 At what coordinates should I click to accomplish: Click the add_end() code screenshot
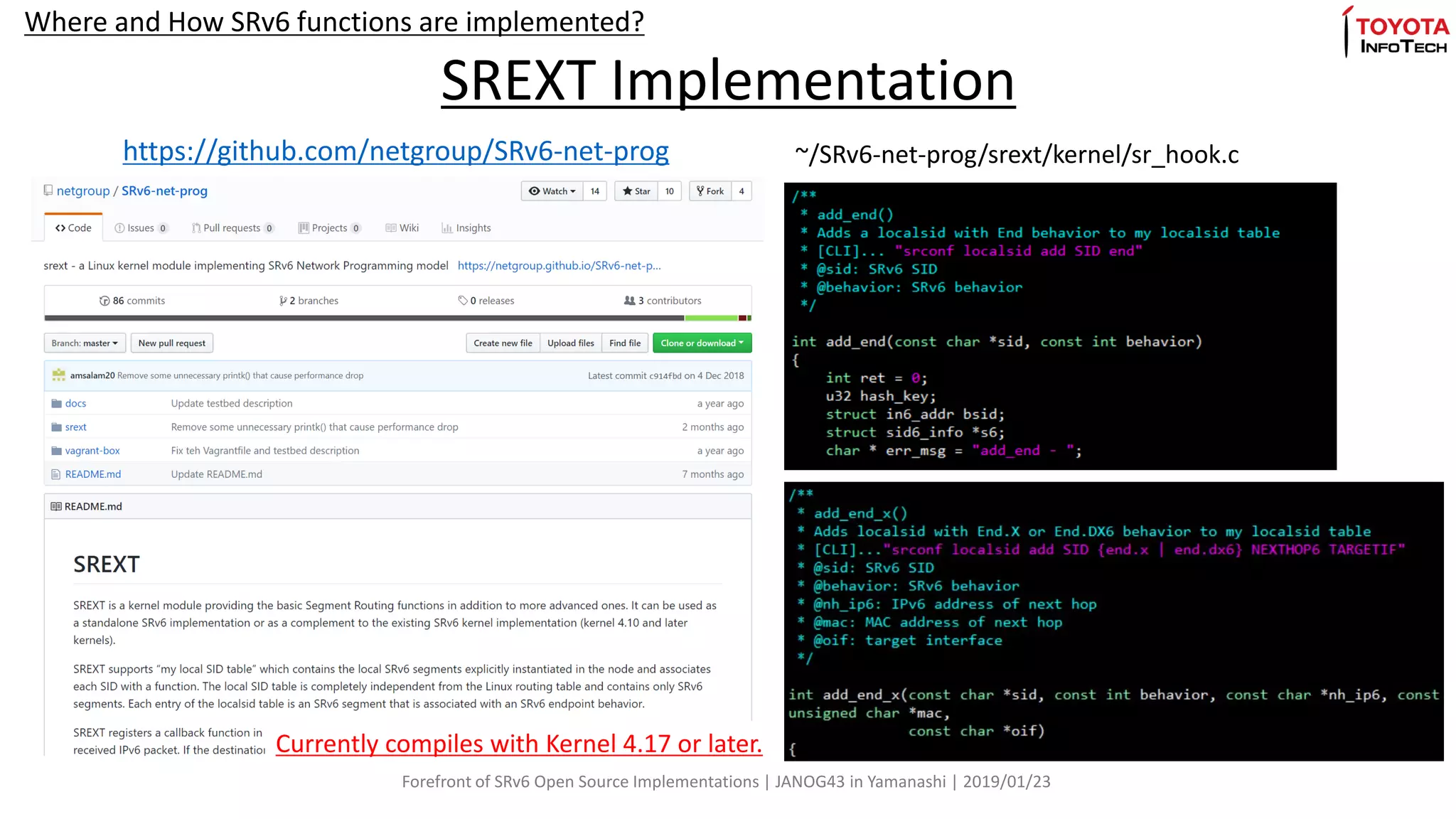1060,326
